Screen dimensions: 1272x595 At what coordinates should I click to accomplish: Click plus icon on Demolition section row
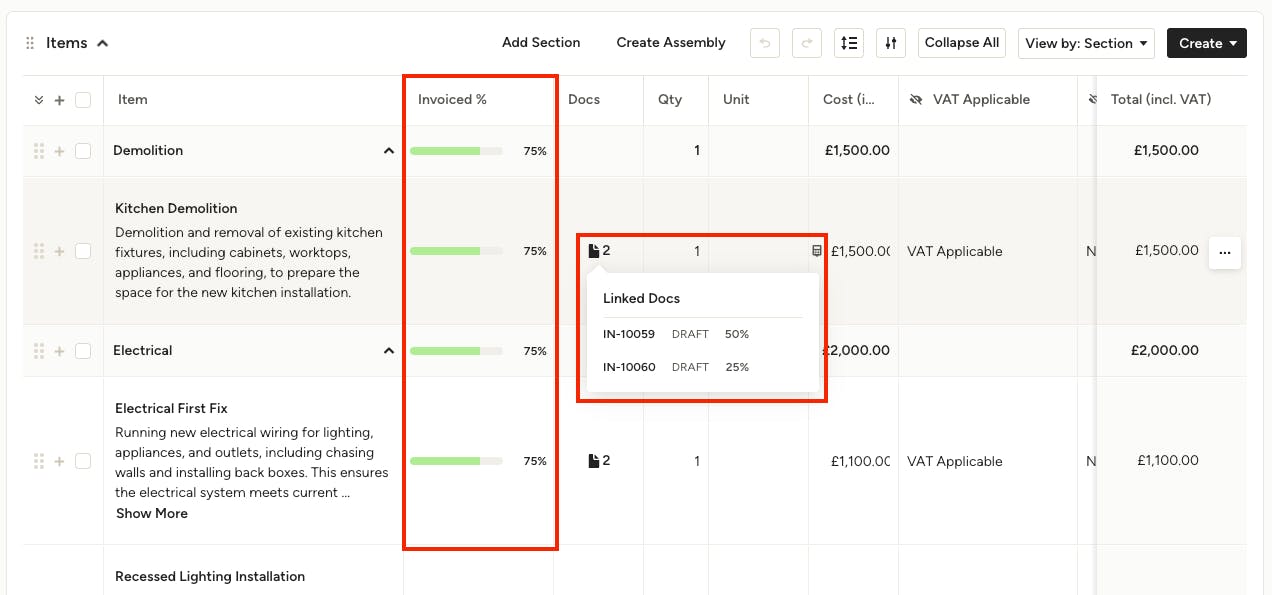[x=59, y=151]
